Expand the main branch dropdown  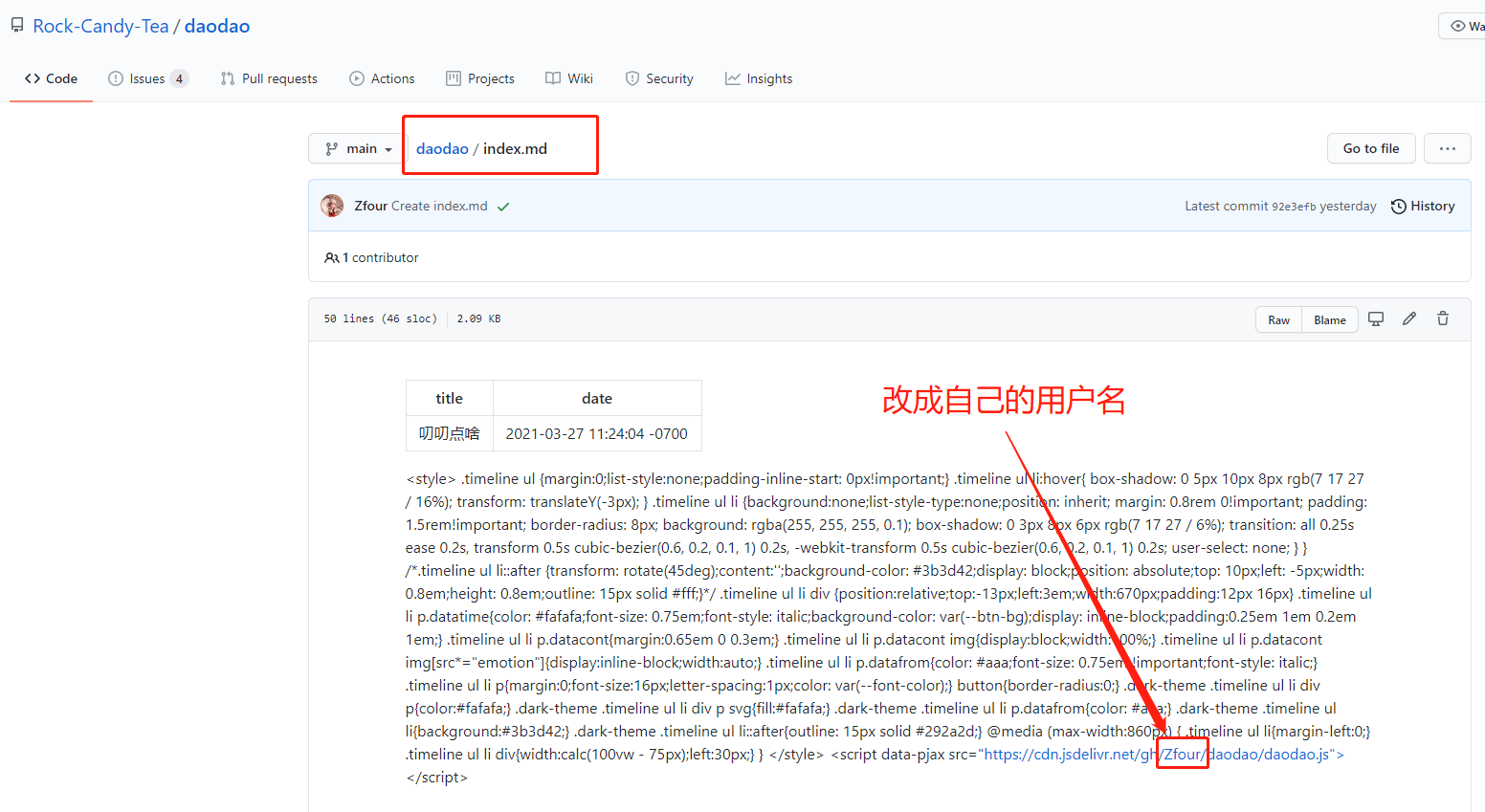tap(359, 148)
